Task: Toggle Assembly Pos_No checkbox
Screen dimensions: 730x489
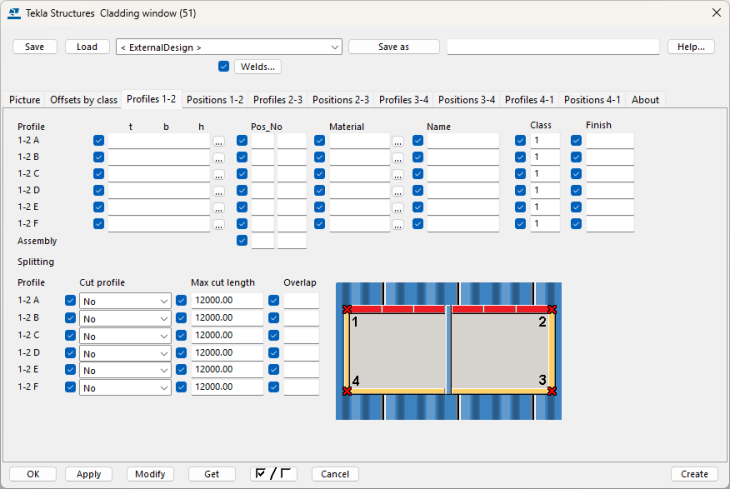Action: (242, 241)
